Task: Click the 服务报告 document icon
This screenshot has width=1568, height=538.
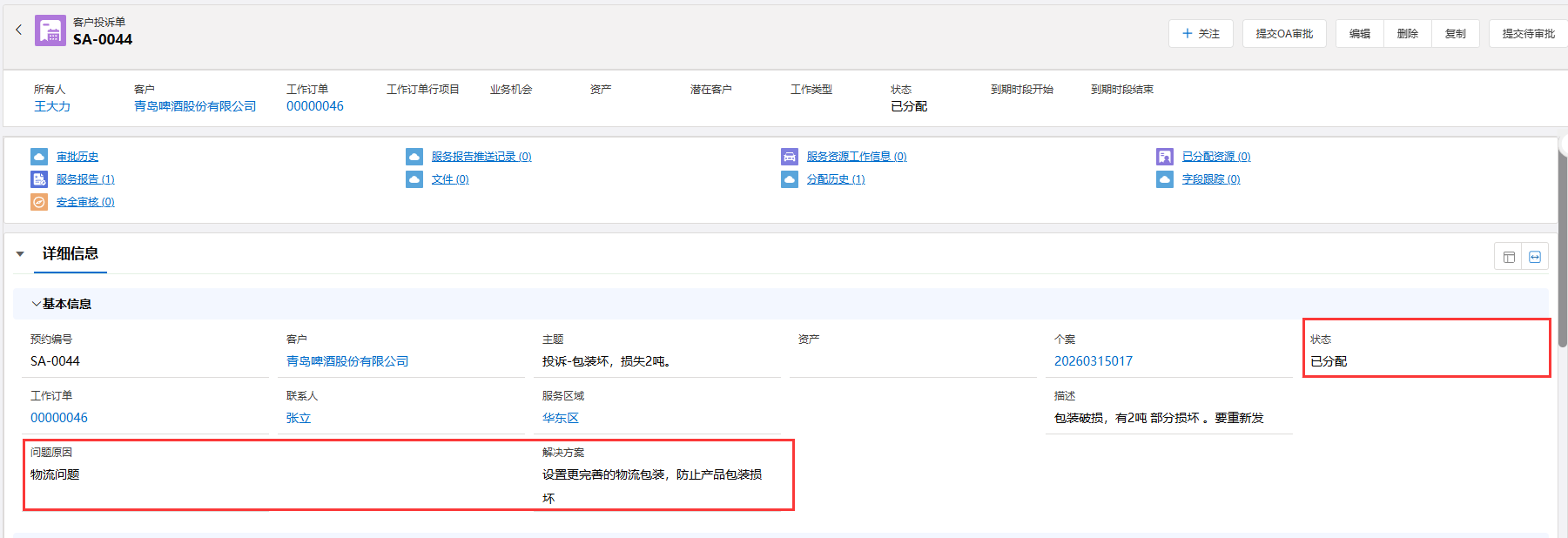Action: (x=39, y=179)
